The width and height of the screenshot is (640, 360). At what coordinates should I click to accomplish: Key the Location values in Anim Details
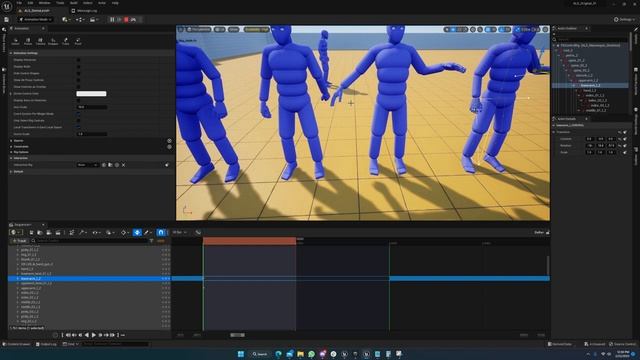[625, 139]
